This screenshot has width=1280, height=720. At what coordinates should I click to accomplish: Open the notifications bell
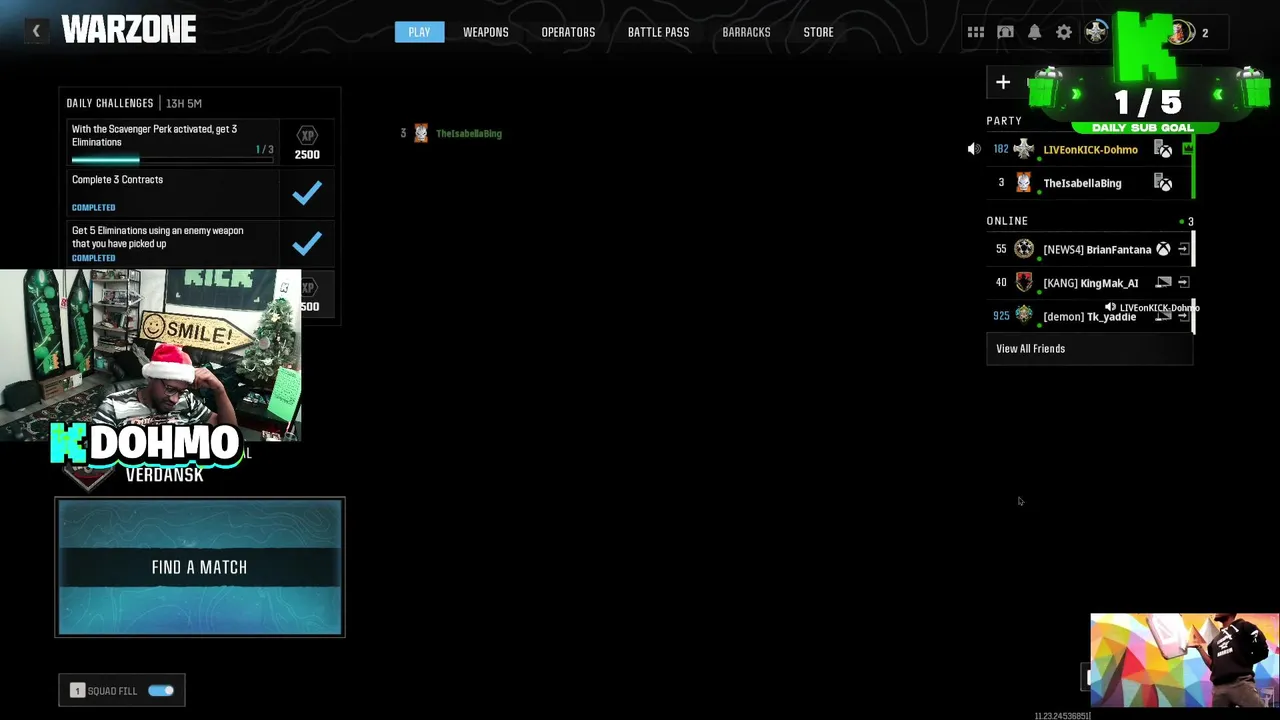(x=1035, y=32)
